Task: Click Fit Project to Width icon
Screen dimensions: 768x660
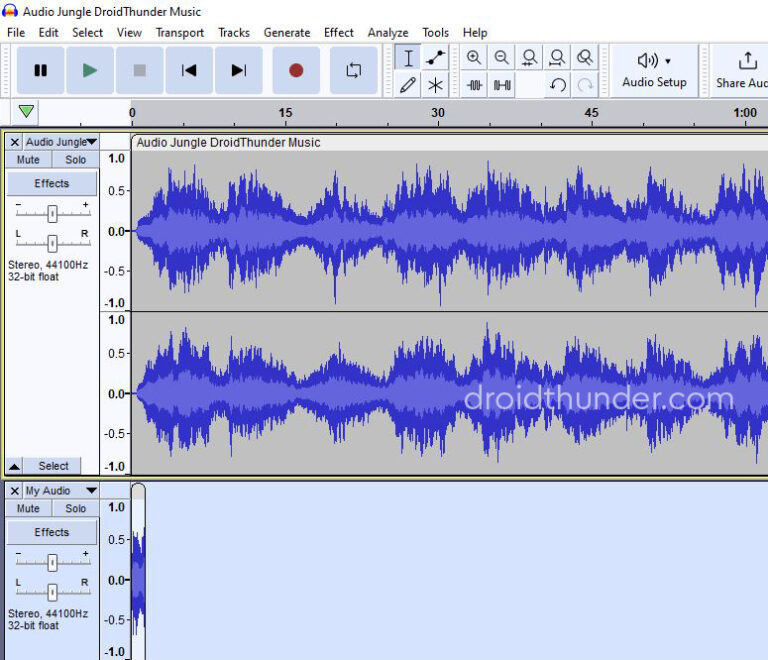Action: (x=557, y=58)
